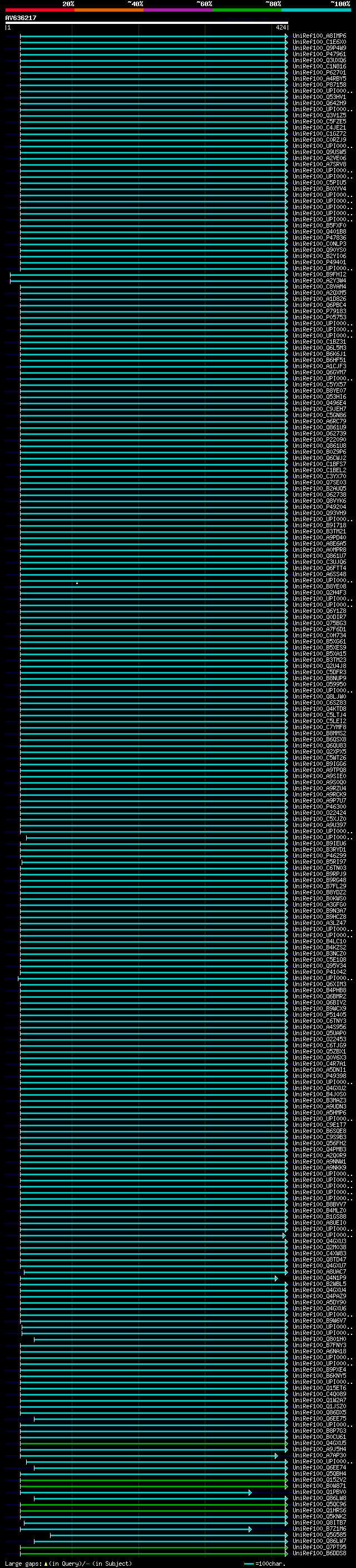
Task: Click the white query sequence bar
Action: (147, 22)
